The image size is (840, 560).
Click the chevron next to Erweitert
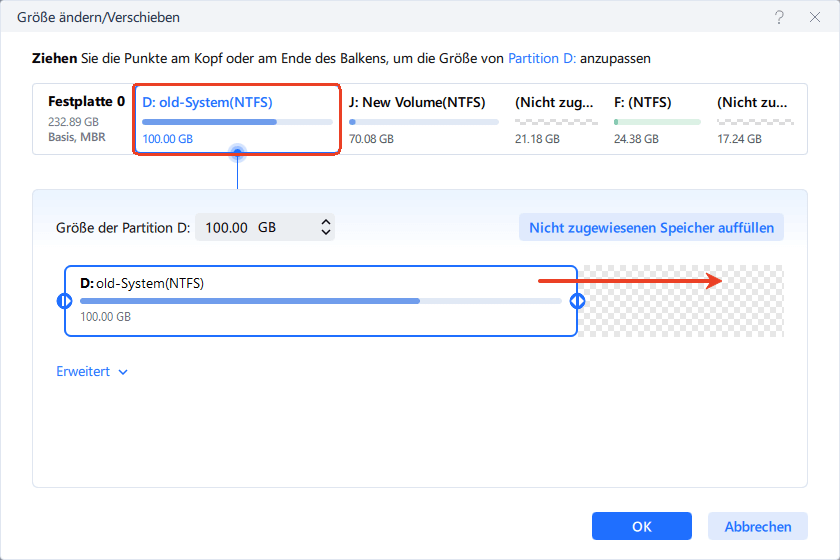[123, 372]
